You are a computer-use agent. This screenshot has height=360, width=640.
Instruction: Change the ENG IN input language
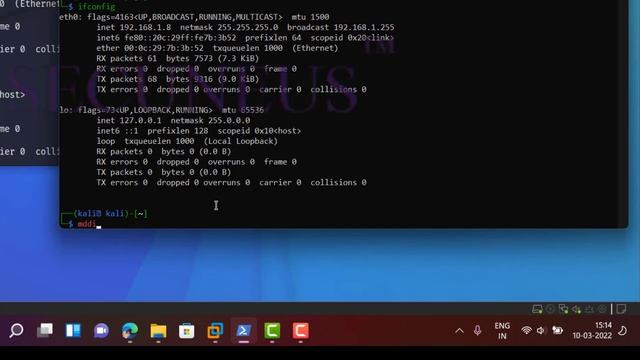[x=502, y=331]
